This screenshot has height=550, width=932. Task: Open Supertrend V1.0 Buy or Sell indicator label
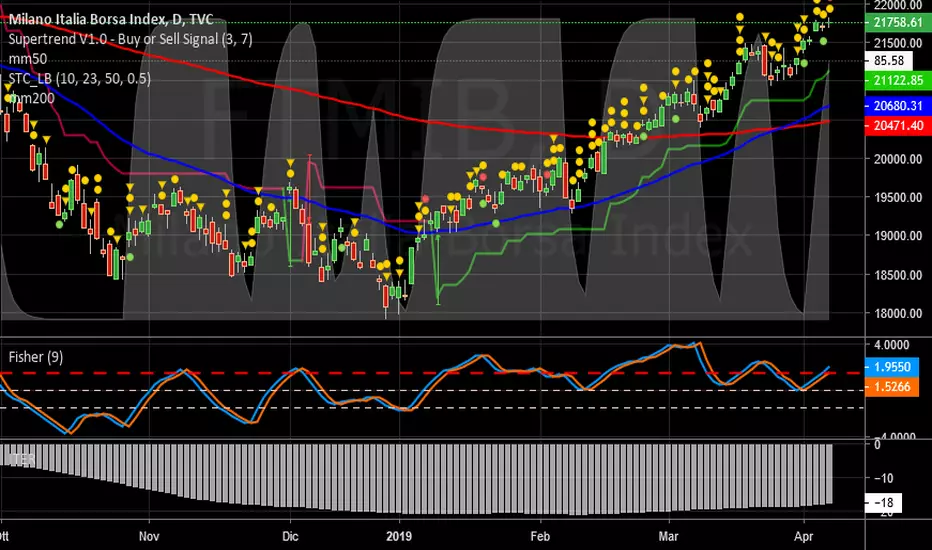pos(130,39)
